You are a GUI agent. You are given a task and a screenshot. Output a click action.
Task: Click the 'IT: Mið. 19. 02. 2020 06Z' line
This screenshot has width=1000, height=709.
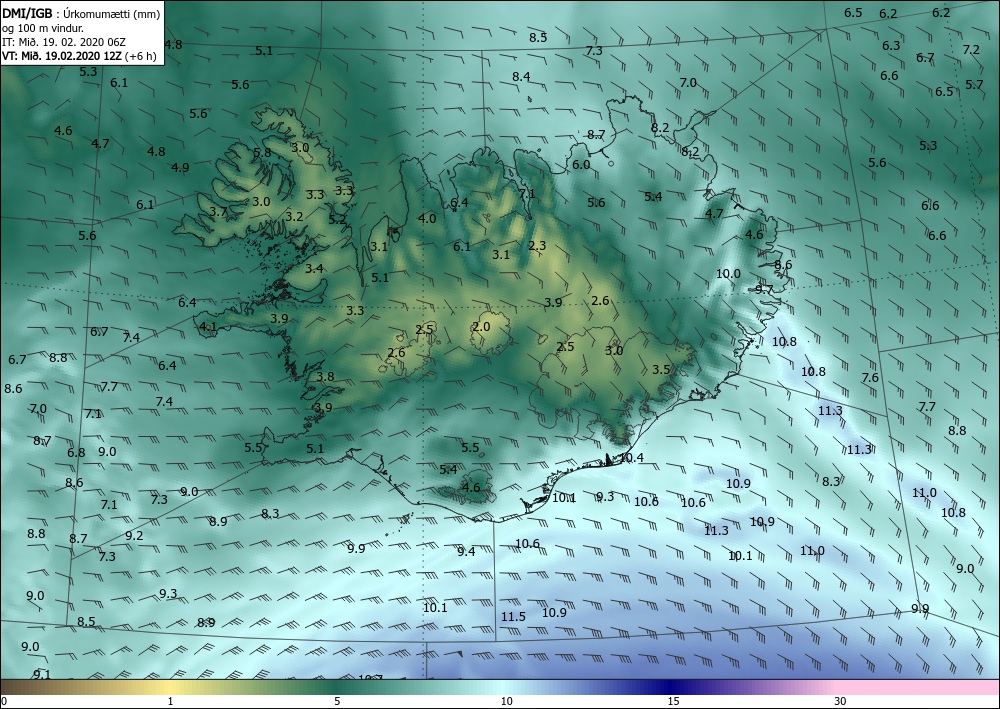point(64,42)
